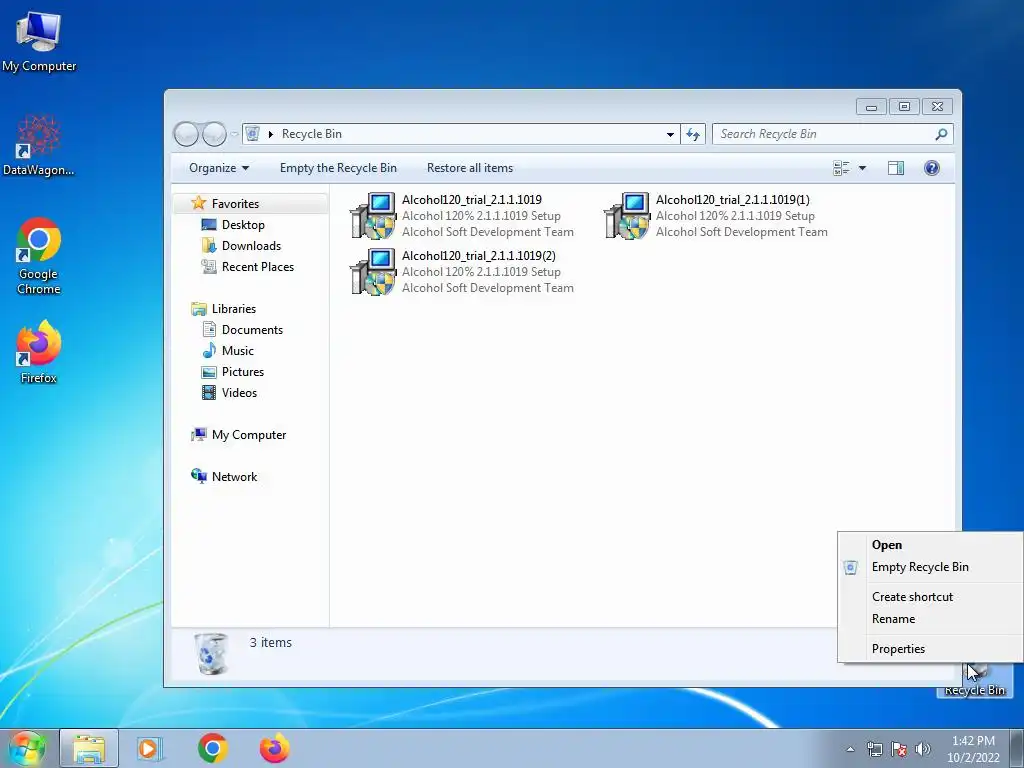Screen dimensions: 1024x768
Task: Click the network status tray icon
Action: (x=874, y=750)
